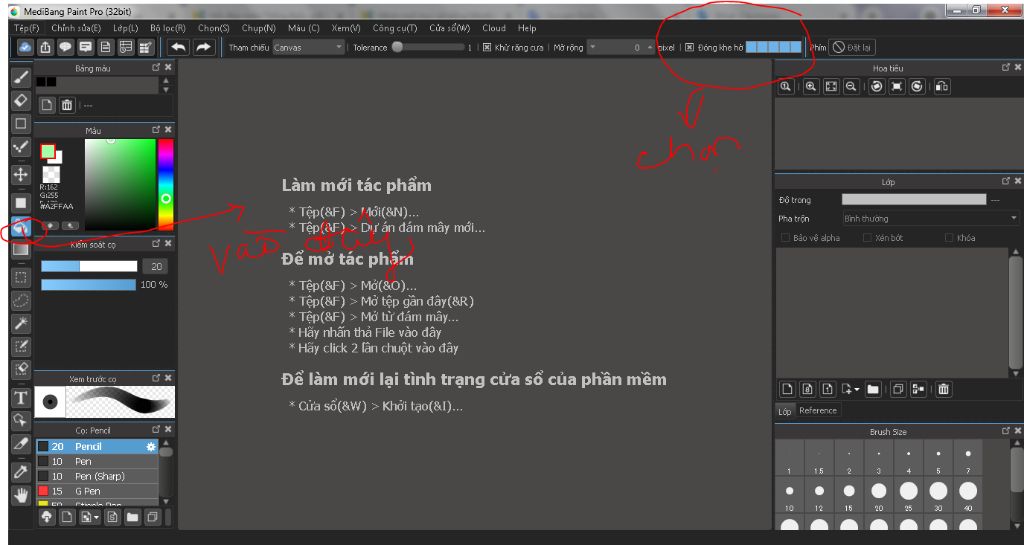Select the Bucket fill tool
This screenshot has height=545, width=1024.
[21, 226]
